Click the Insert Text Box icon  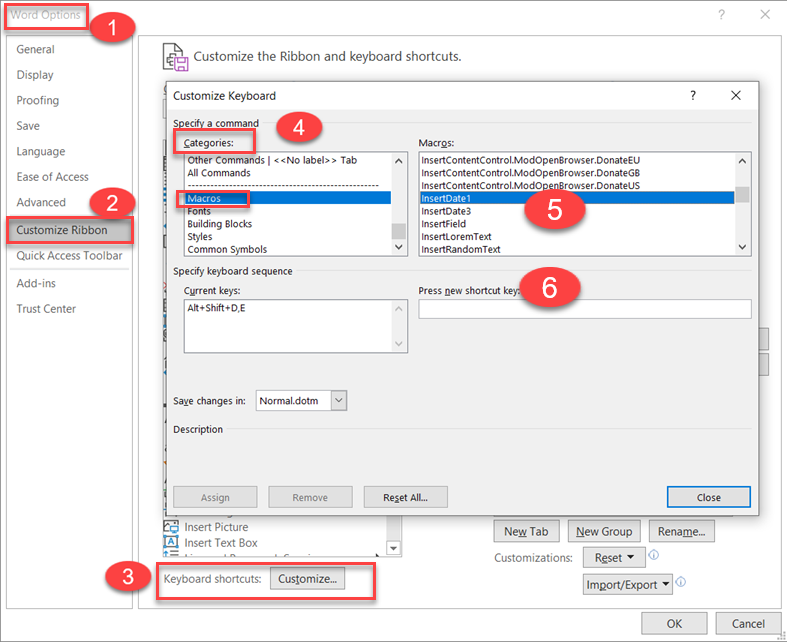pos(171,542)
